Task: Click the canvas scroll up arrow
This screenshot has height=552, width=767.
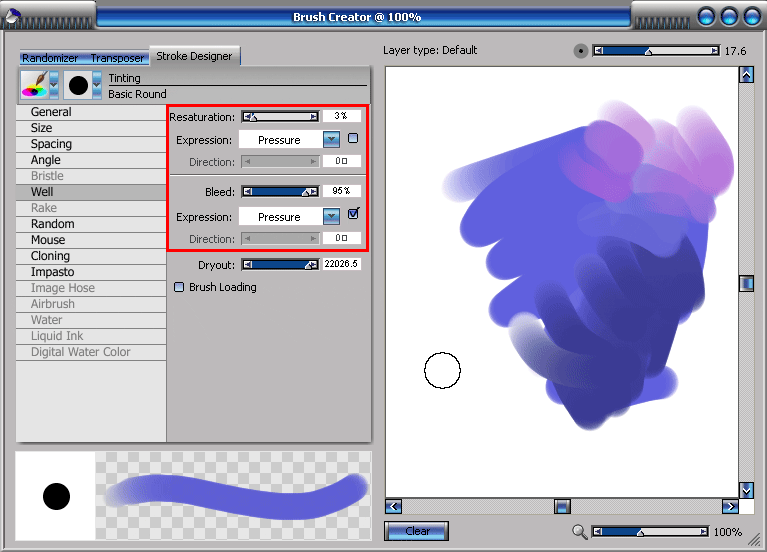Action: click(746, 75)
